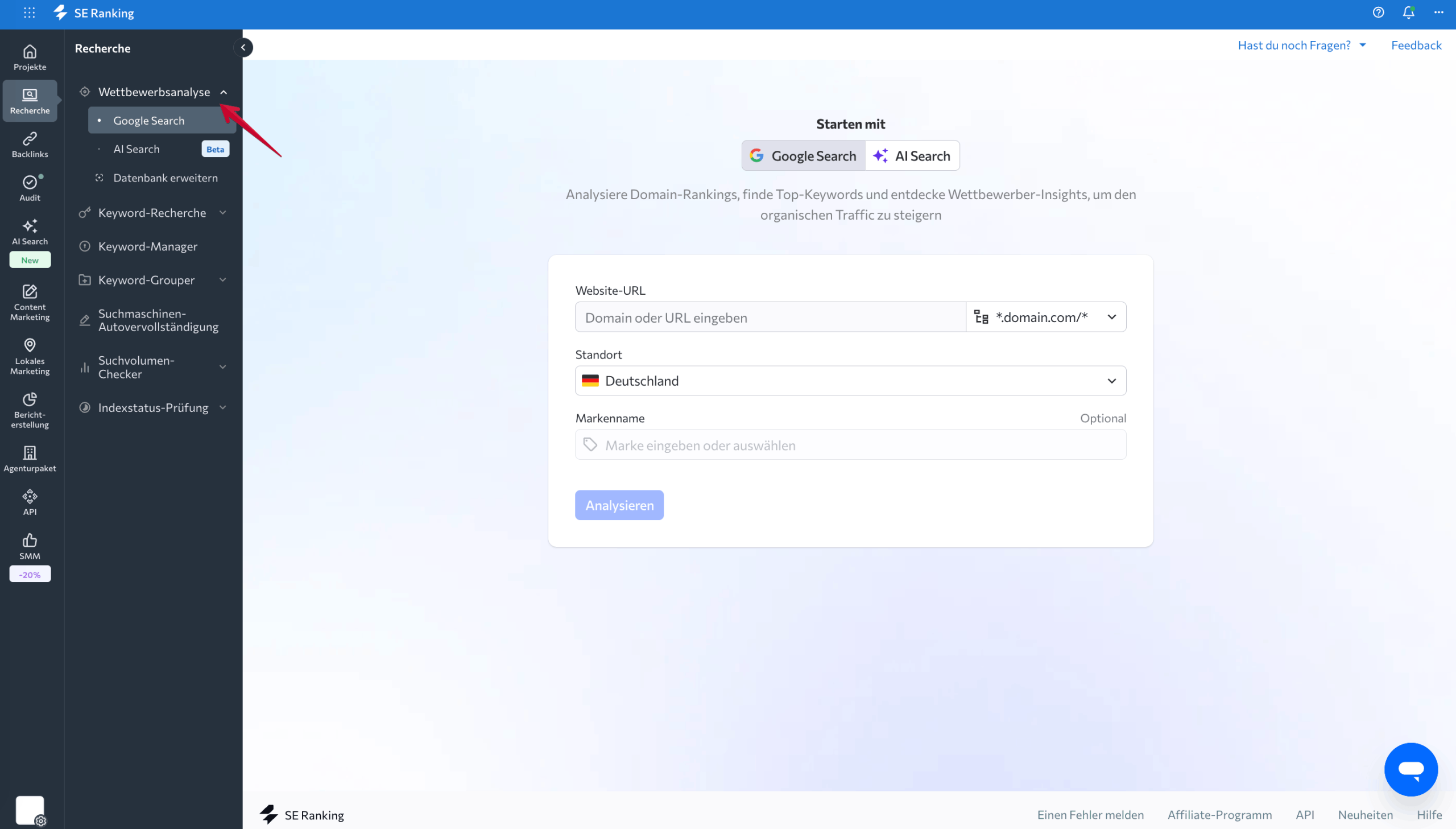Go to the Audit tool
Viewport: 1456px width, 829px height.
tap(30, 188)
